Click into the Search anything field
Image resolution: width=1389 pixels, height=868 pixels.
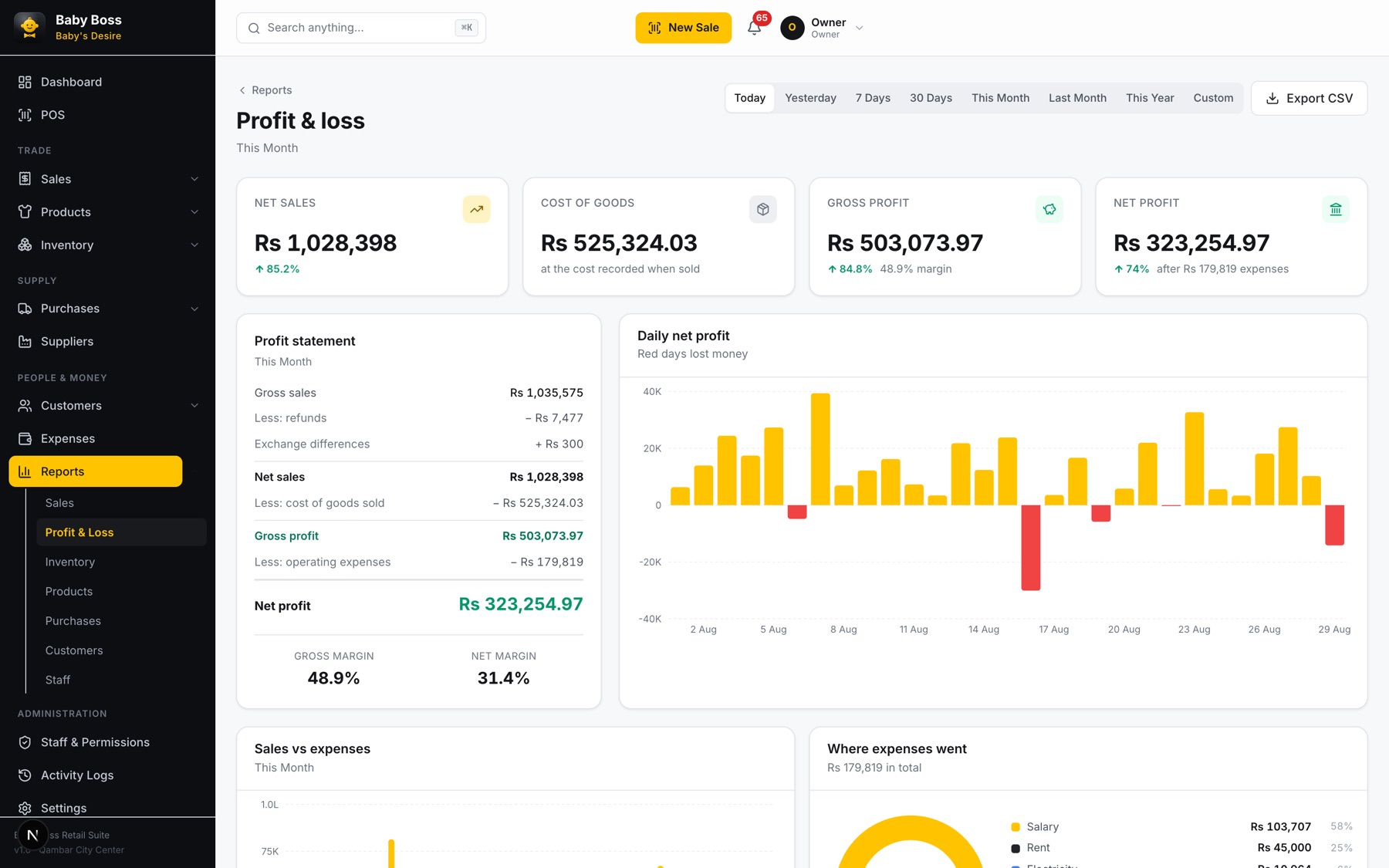tap(360, 28)
